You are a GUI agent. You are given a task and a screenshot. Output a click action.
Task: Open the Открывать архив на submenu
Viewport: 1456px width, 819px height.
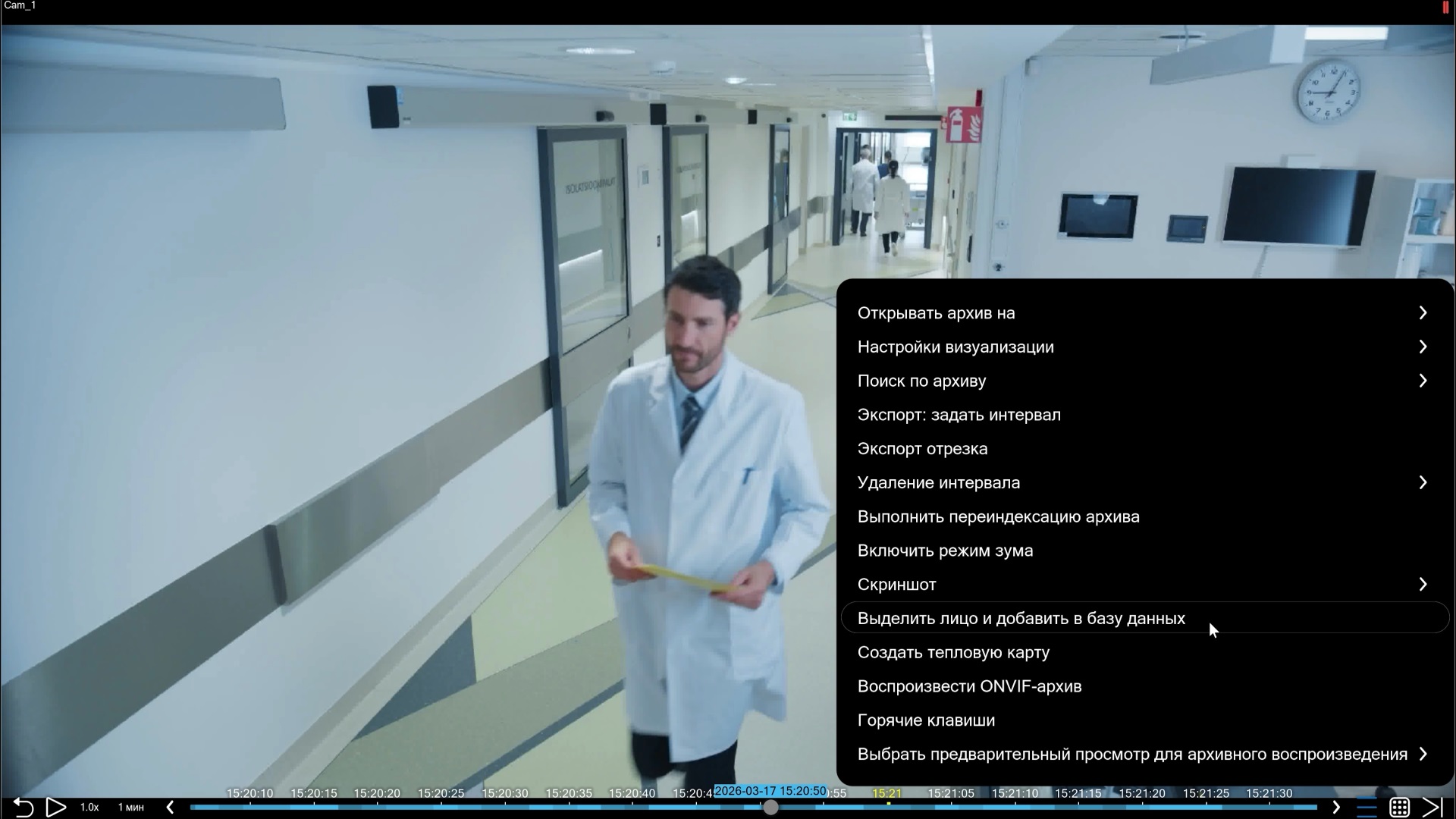click(1145, 313)
